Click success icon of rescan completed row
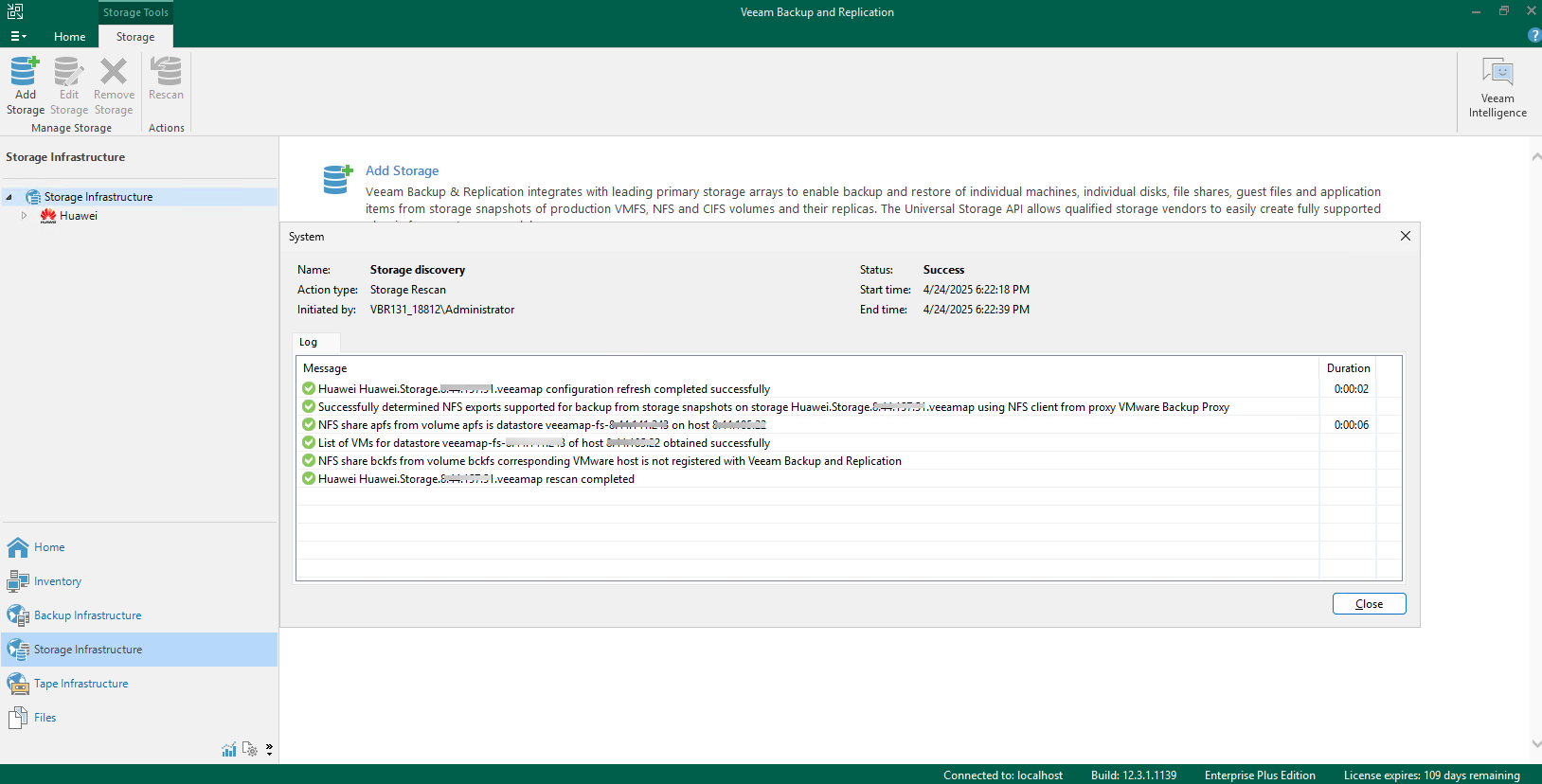1542x784 pixels. pyautogui.click(x=309, y=479)
